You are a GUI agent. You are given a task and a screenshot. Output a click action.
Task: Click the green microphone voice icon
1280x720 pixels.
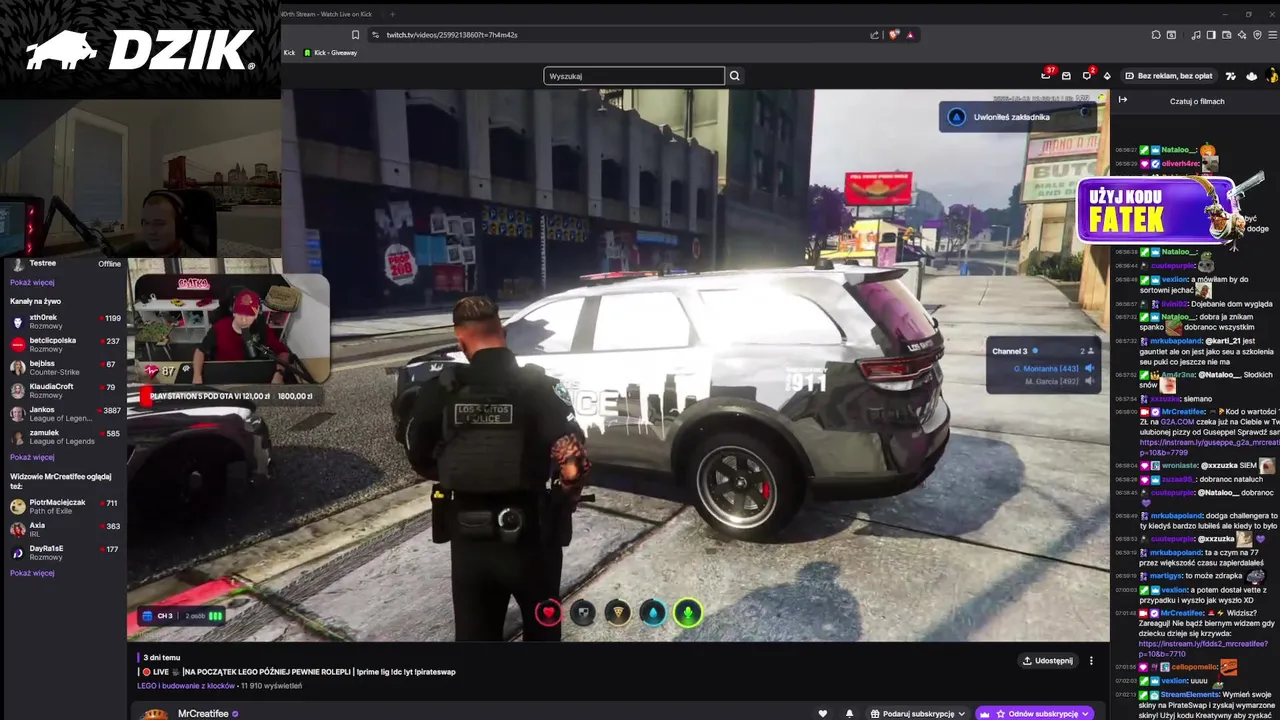point(688,613)
